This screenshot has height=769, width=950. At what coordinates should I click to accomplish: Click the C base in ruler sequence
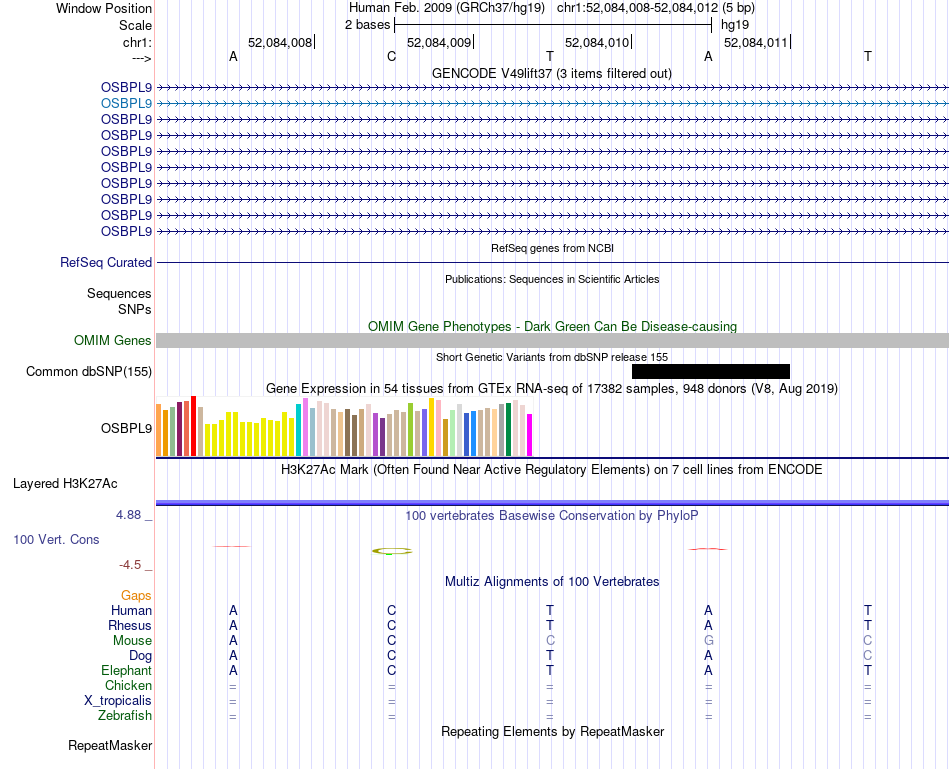[391, 56]
